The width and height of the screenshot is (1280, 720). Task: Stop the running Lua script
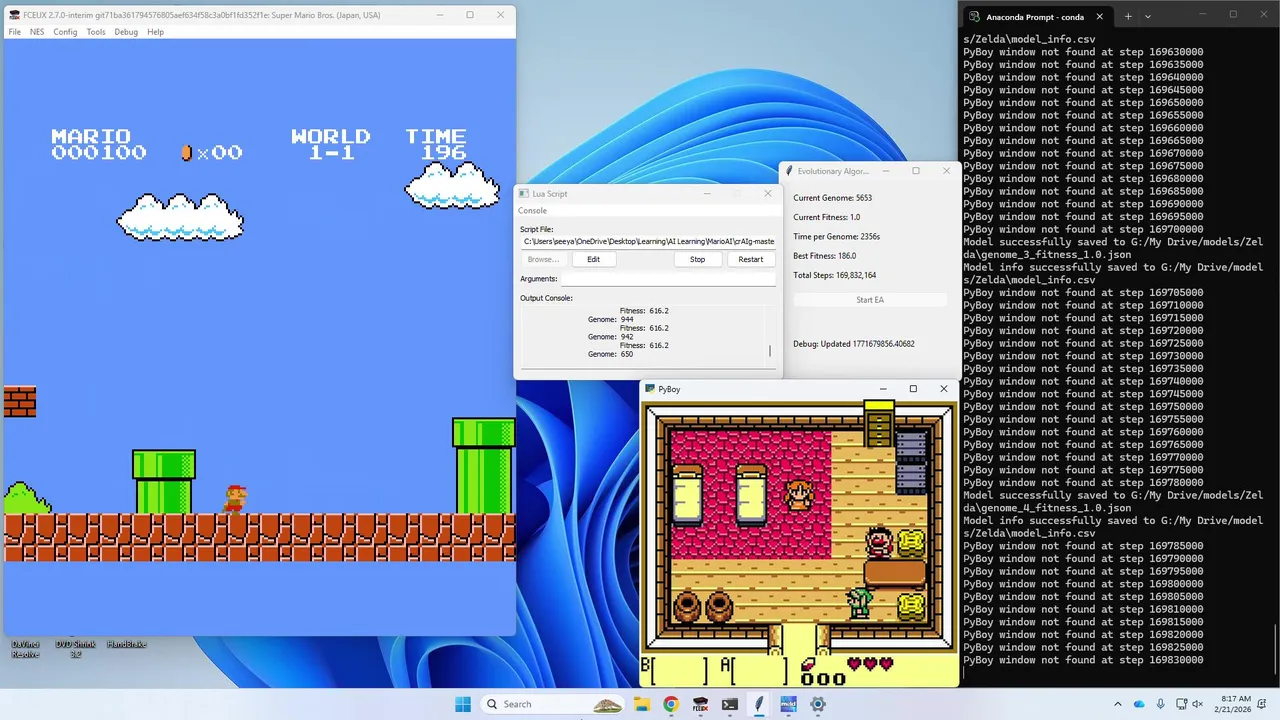(x=697, y=259)
